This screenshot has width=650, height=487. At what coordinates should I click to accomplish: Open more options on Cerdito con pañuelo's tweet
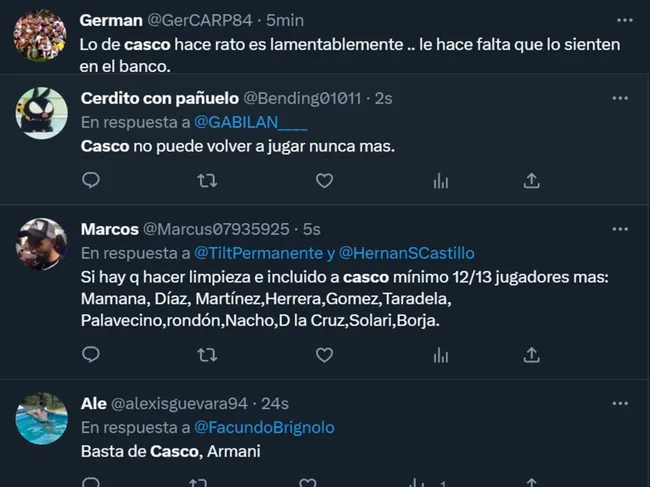pos(620,97)
